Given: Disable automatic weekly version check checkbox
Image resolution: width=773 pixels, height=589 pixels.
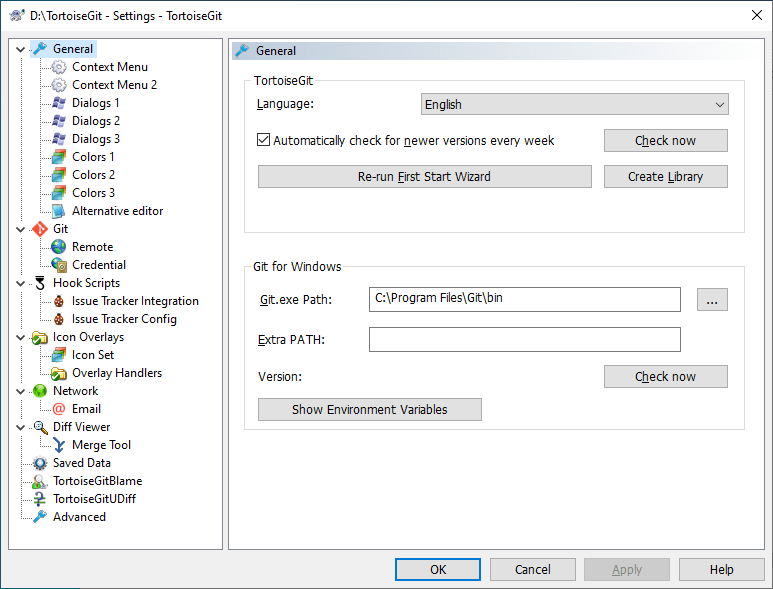Looking at the screenshot, I should (264, 141).
